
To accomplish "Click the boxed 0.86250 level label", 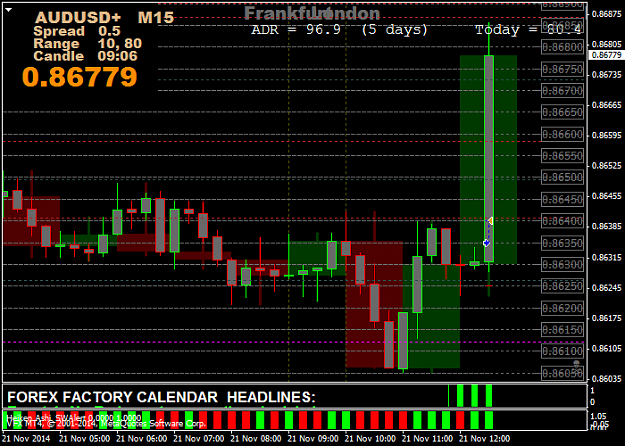I will tap(562, 286).
